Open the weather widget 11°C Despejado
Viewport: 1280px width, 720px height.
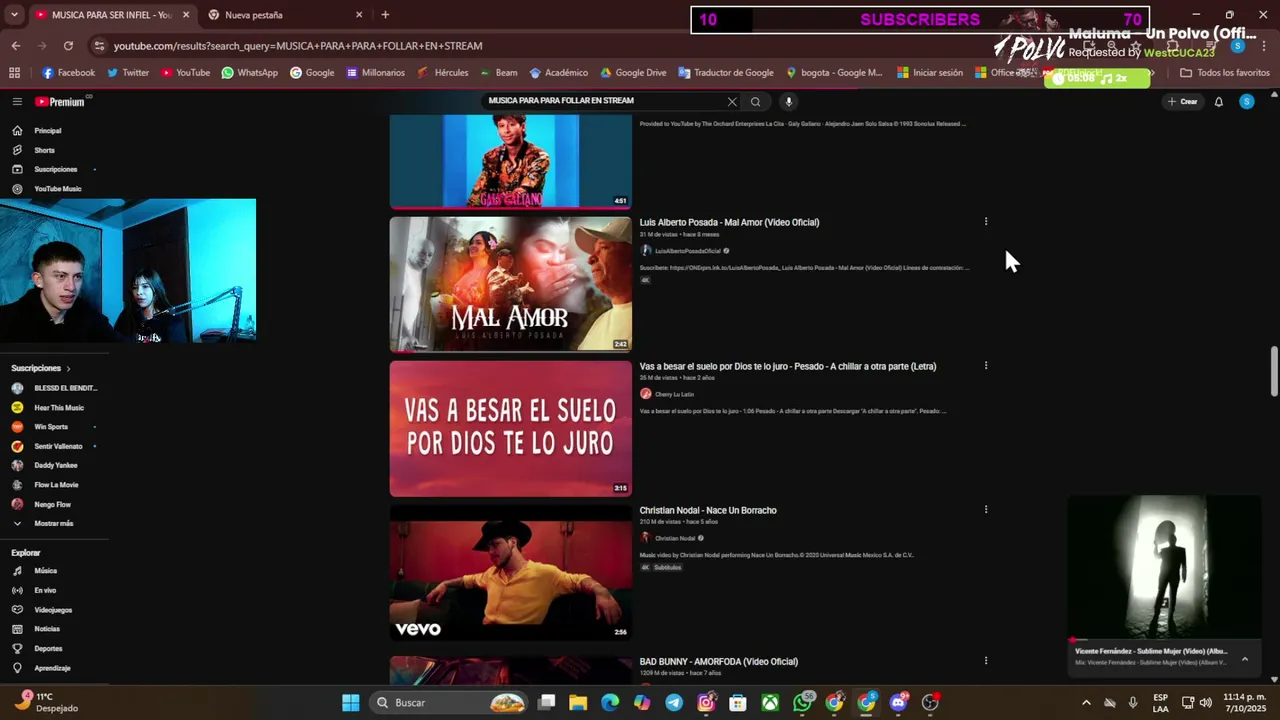[x=45, y=702]
